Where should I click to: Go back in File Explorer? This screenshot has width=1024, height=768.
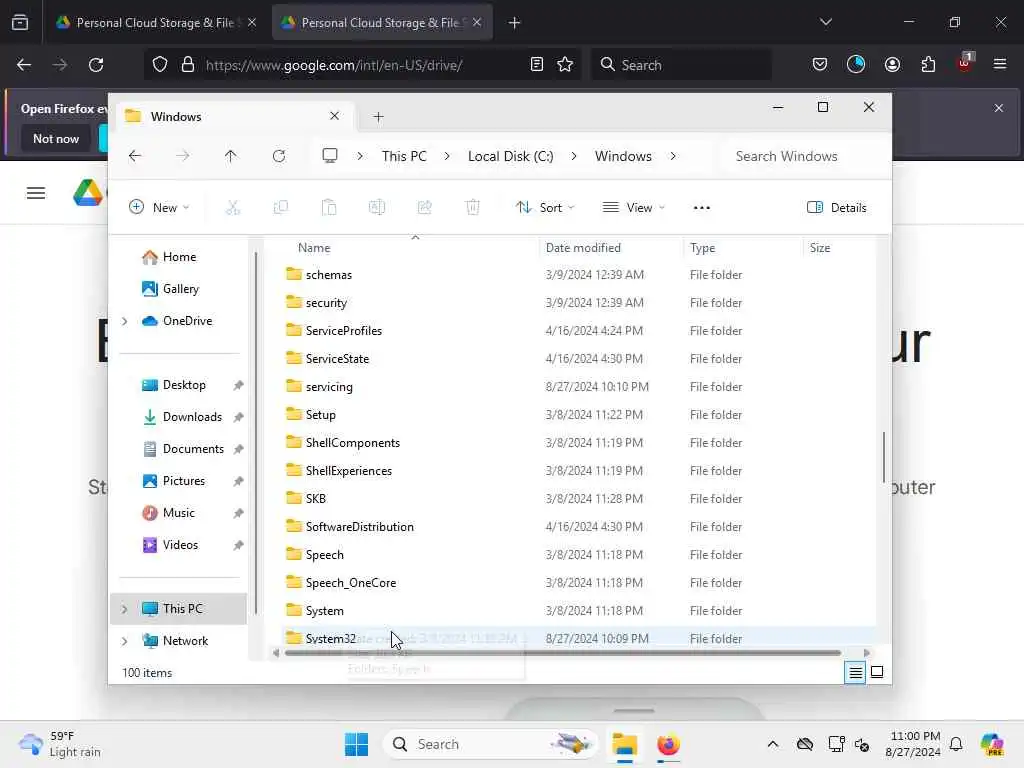coord(135,156)
